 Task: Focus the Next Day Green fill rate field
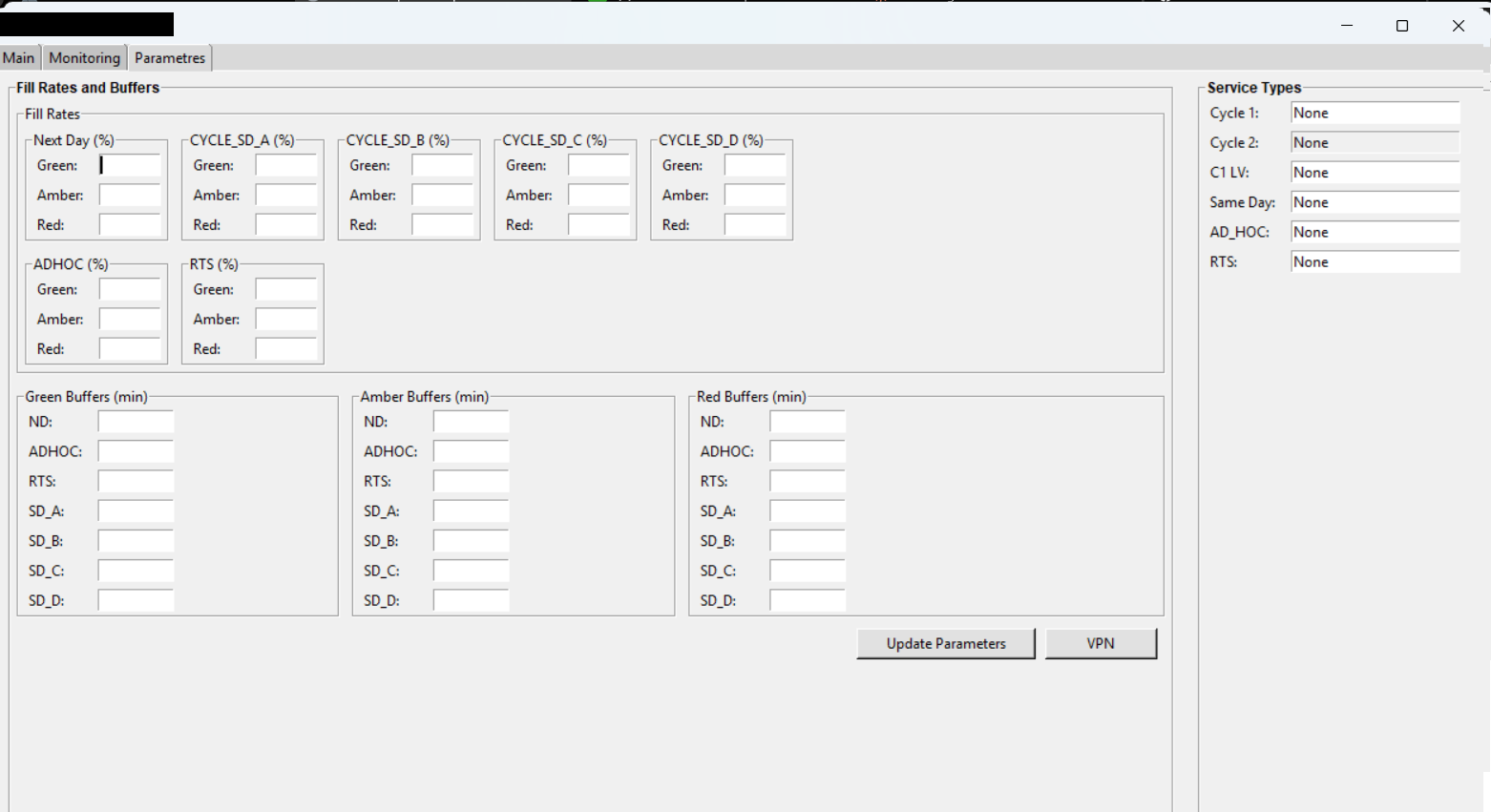coord(130,166)
